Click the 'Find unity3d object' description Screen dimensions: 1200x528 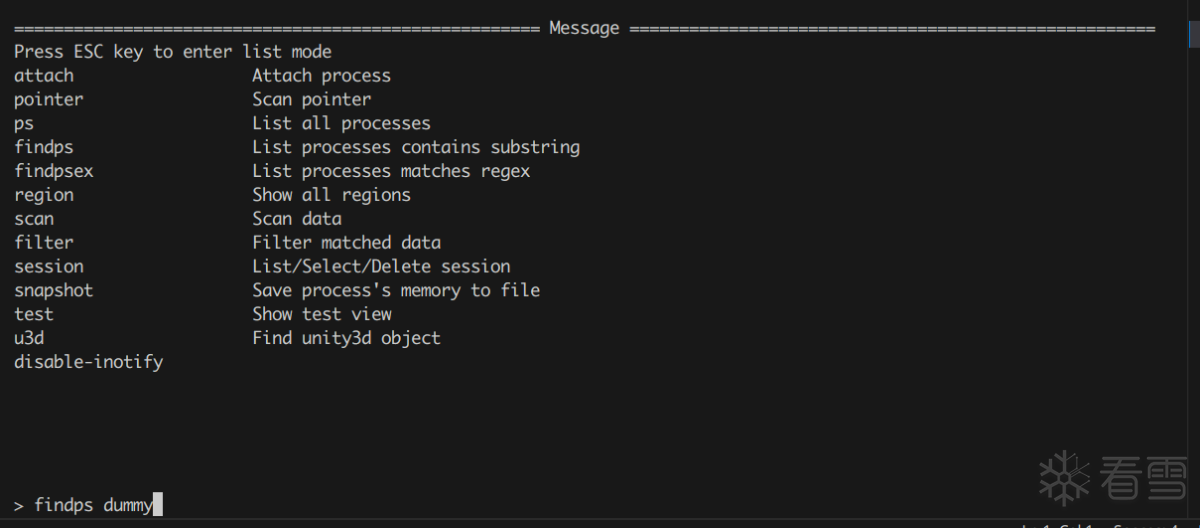pos(346,338)
